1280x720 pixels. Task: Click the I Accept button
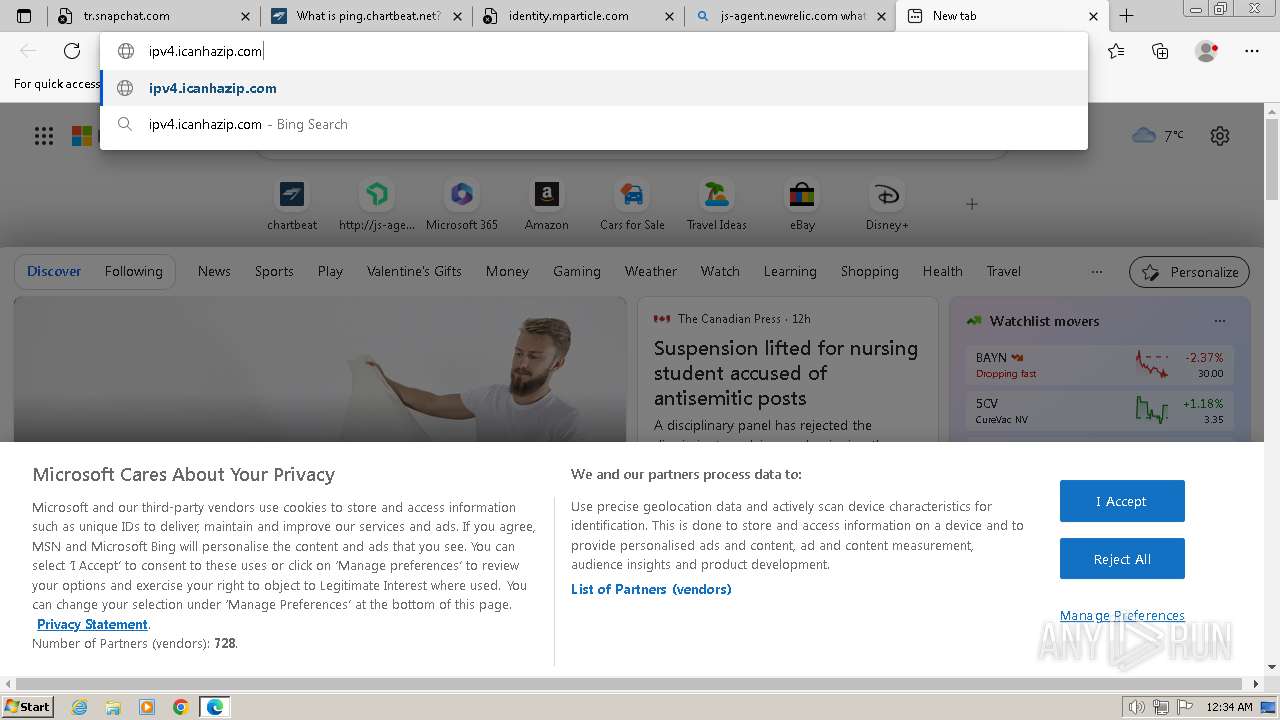(x=1122, y=501)
